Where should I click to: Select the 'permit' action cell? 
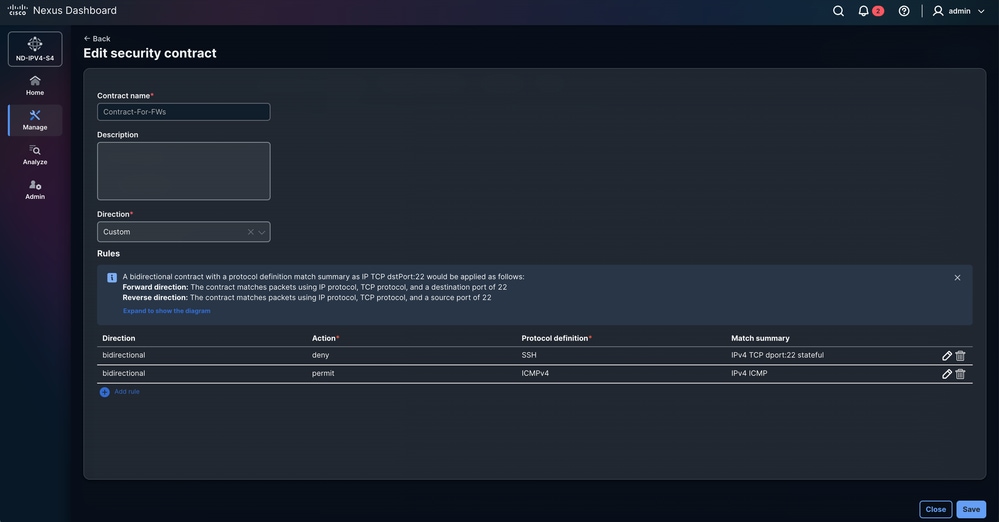point(323,373)
